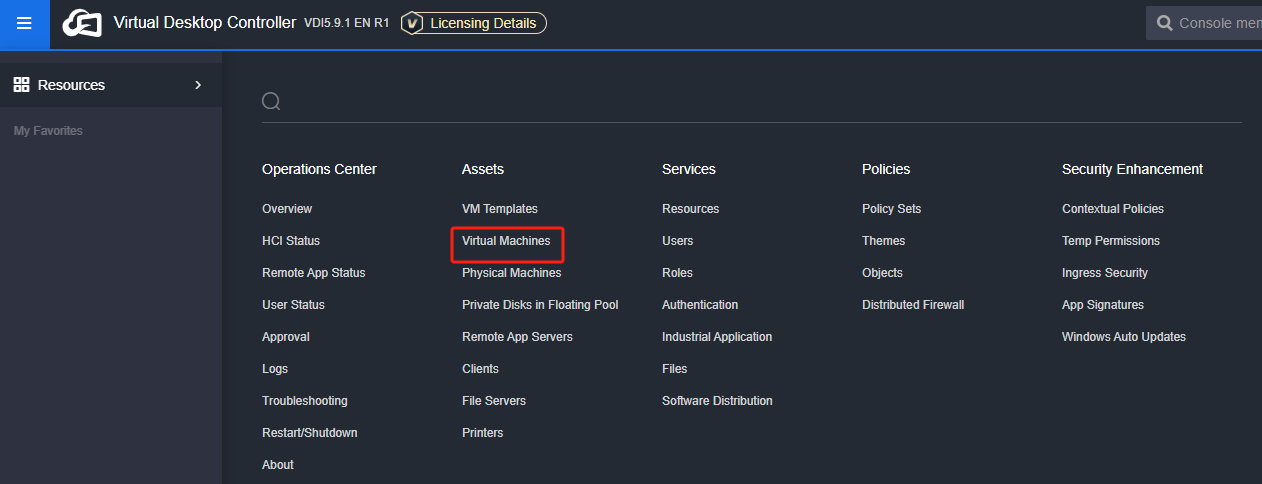Navigate to Distributed Firewall
This screenshot has height=484, width=1262.
(x=912, y=305)
